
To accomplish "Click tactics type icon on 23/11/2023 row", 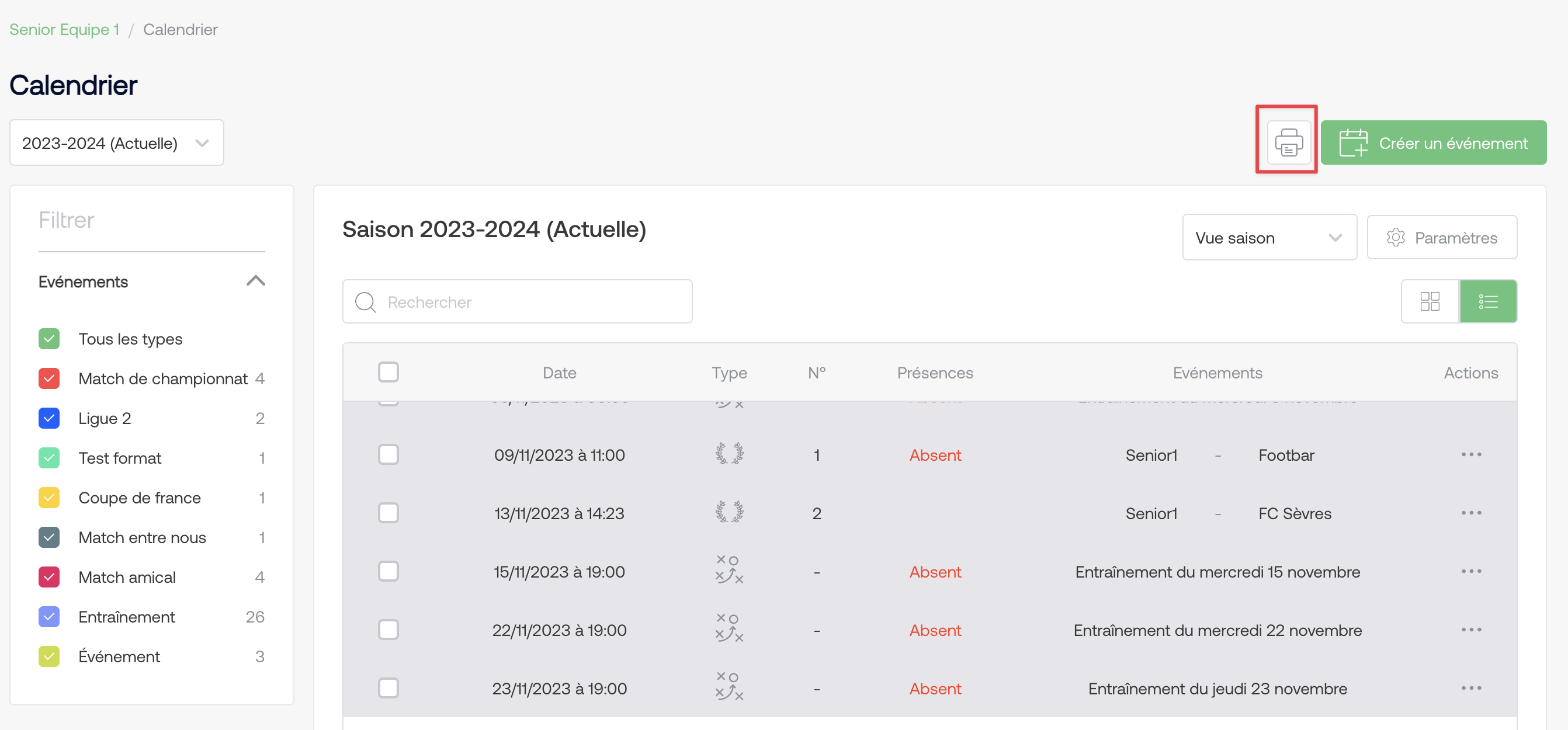I will click(729, 687).
